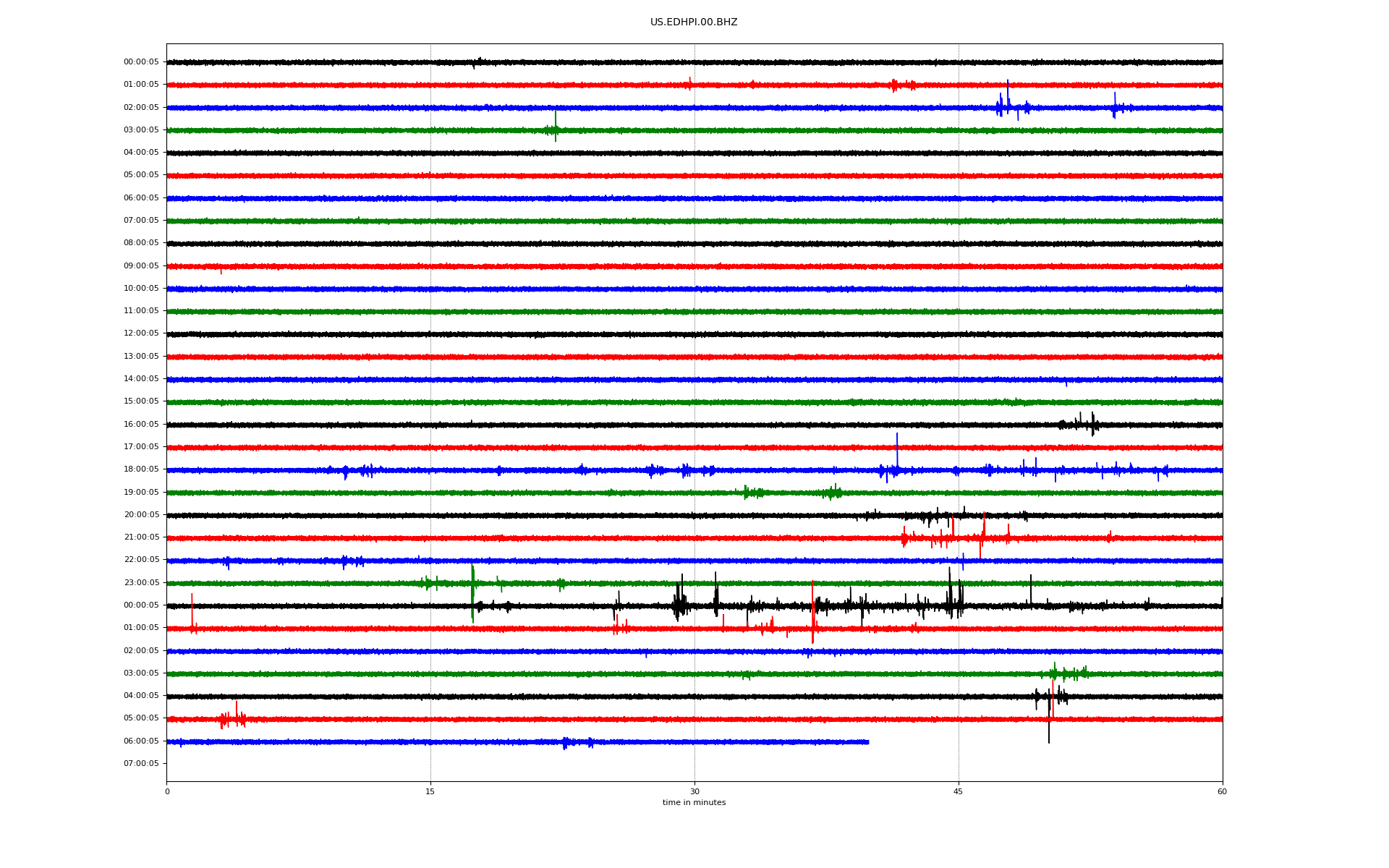Click the 60 tick on time axis
Viewport: 1389px width, 868px height.
click(1222, 791)
